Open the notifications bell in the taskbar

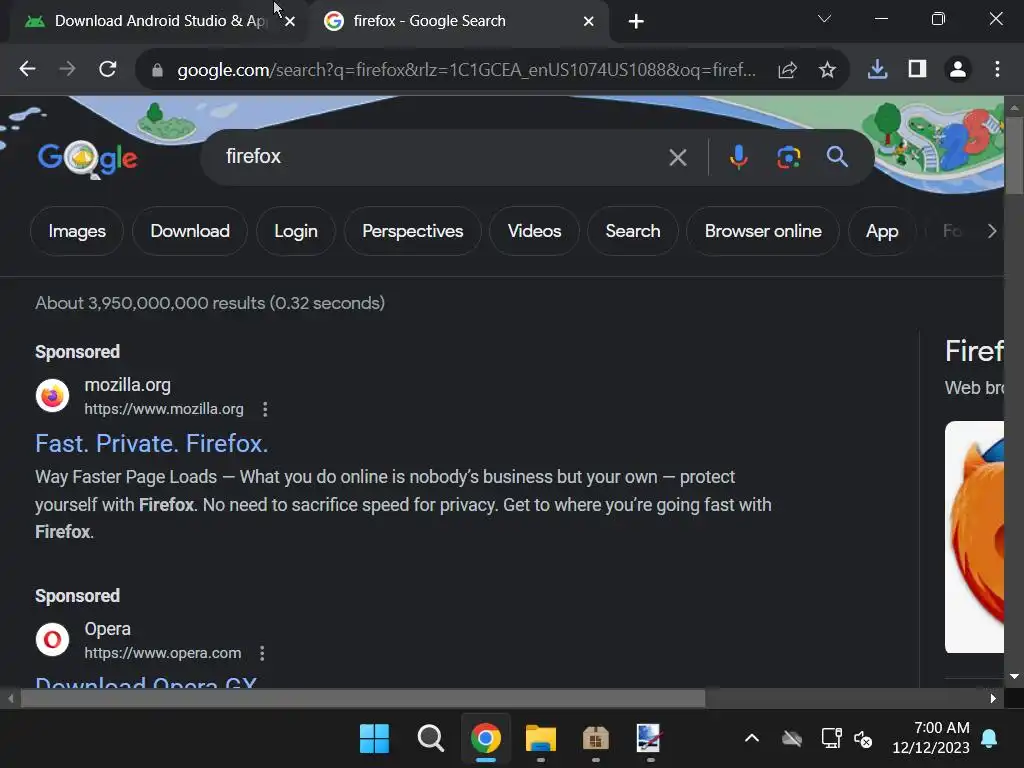click(989, 739)
